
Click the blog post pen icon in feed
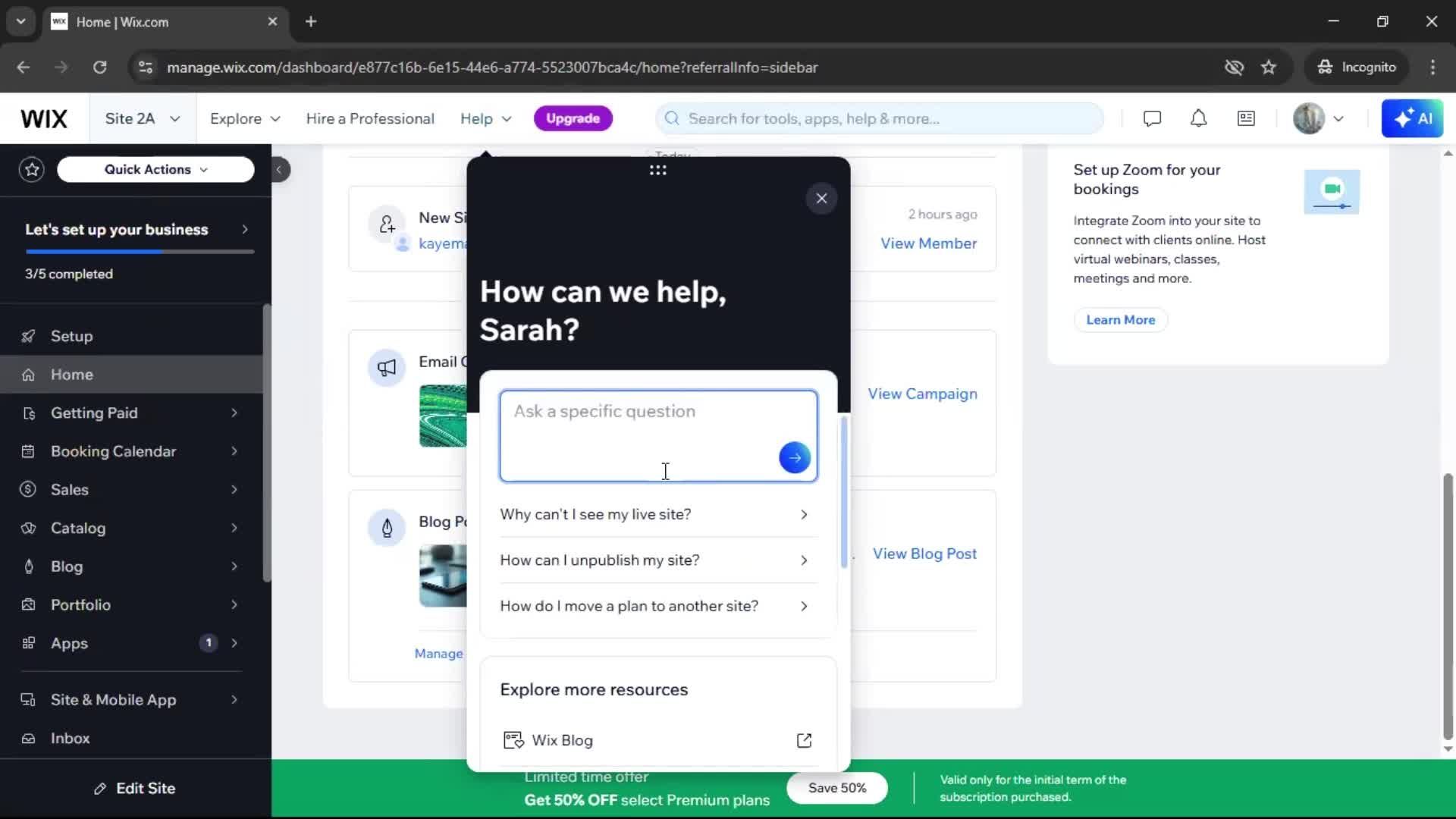(387, 528)
